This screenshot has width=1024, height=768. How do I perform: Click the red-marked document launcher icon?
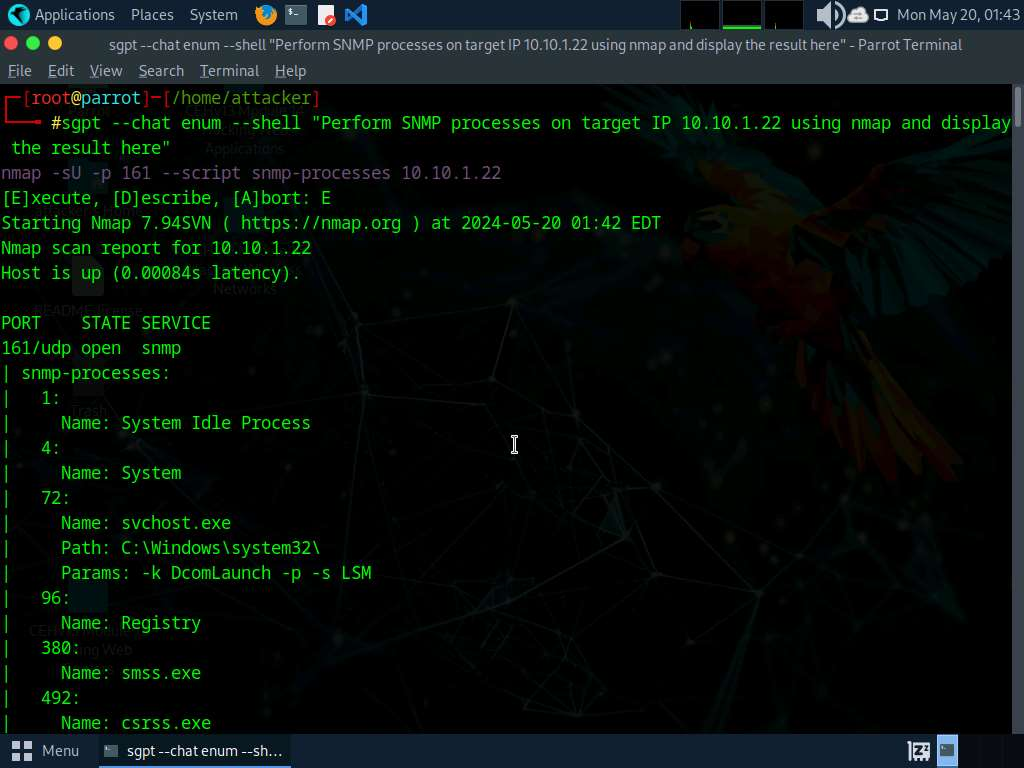[x=326, y=15]
